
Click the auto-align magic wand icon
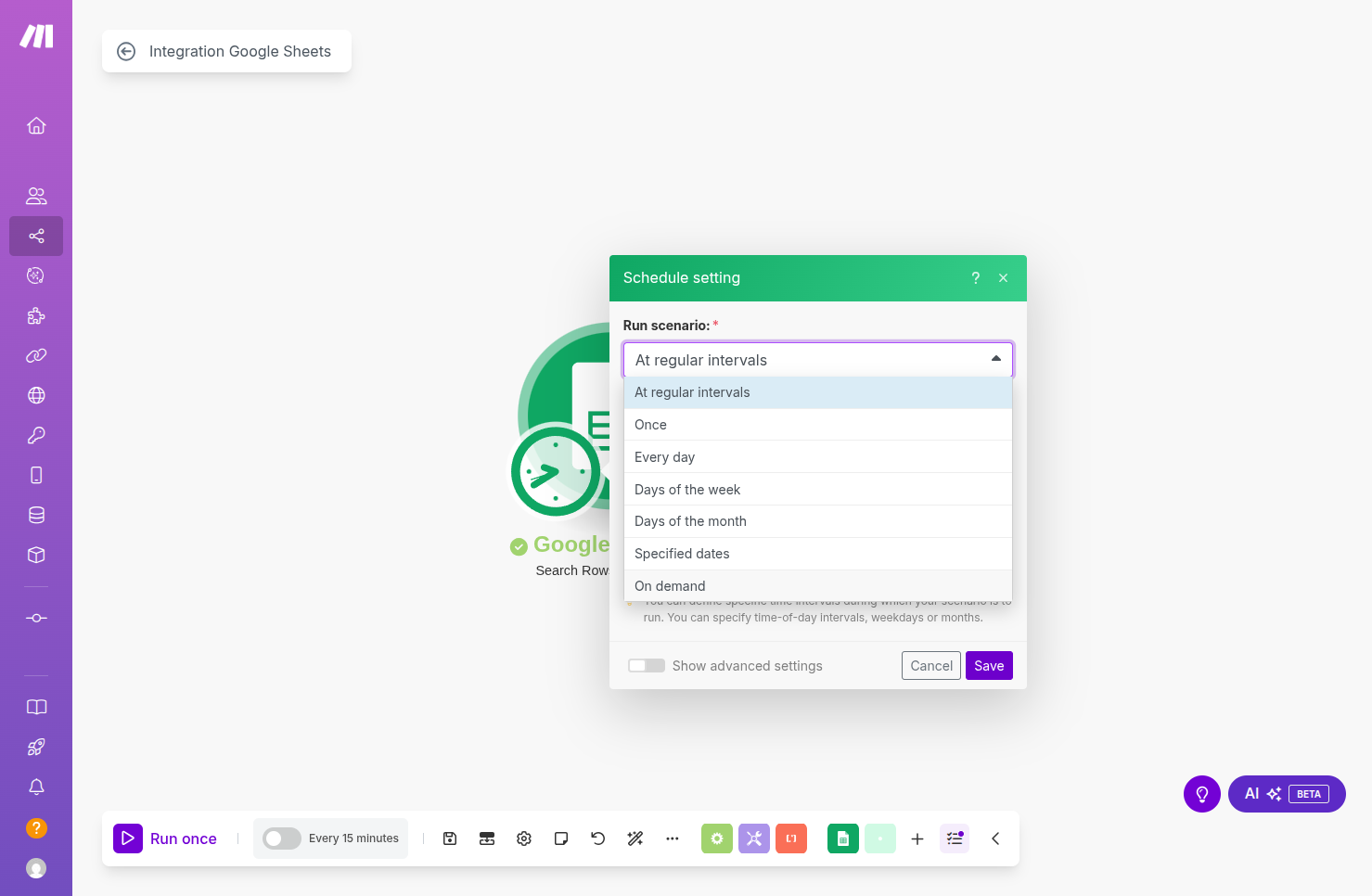(x=635, y=838)
